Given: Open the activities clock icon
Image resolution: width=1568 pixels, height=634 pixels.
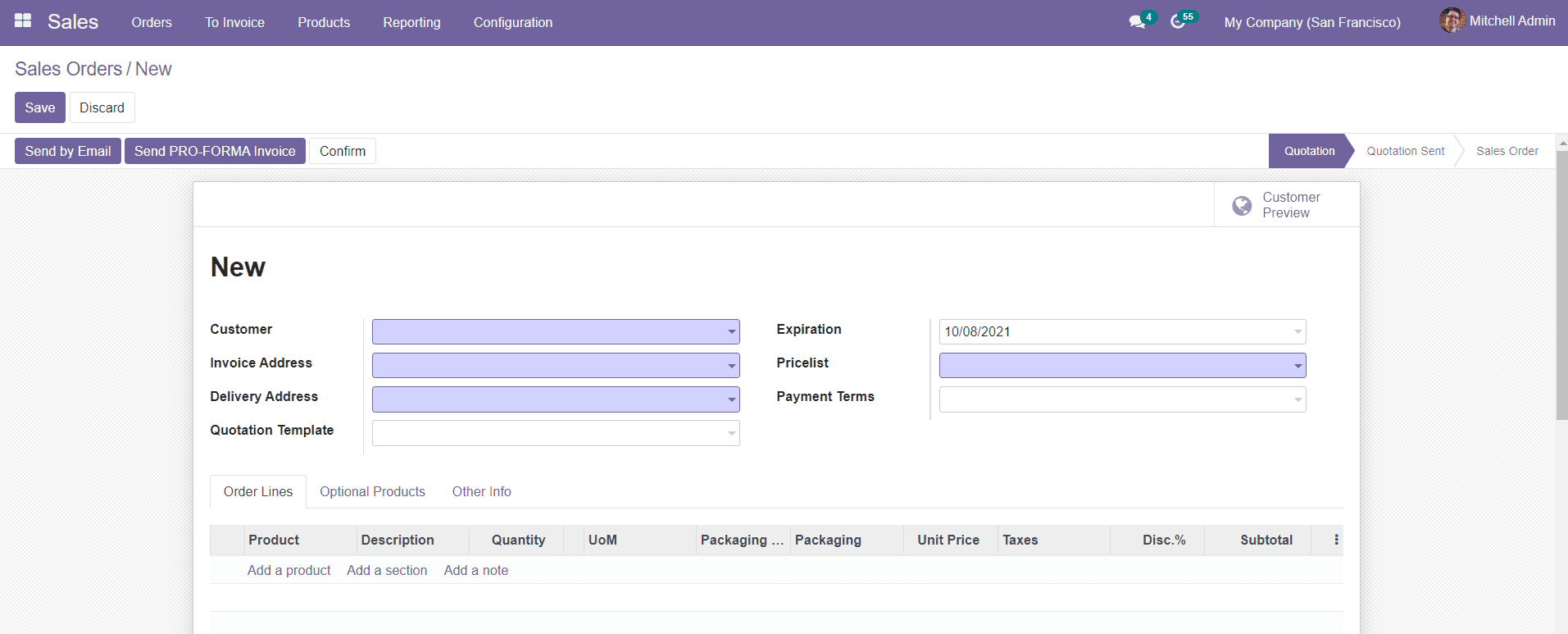Looking at the screenshot, I should (x=1178, y=22).
